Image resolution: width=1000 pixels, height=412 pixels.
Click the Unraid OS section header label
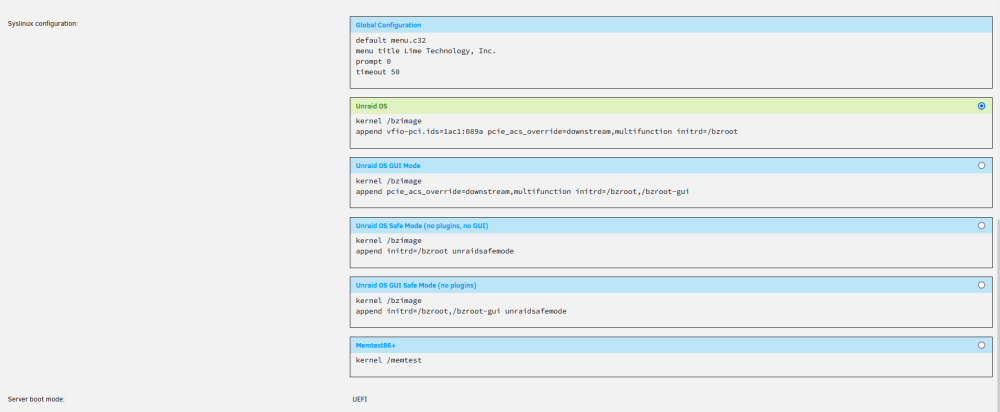371,106
